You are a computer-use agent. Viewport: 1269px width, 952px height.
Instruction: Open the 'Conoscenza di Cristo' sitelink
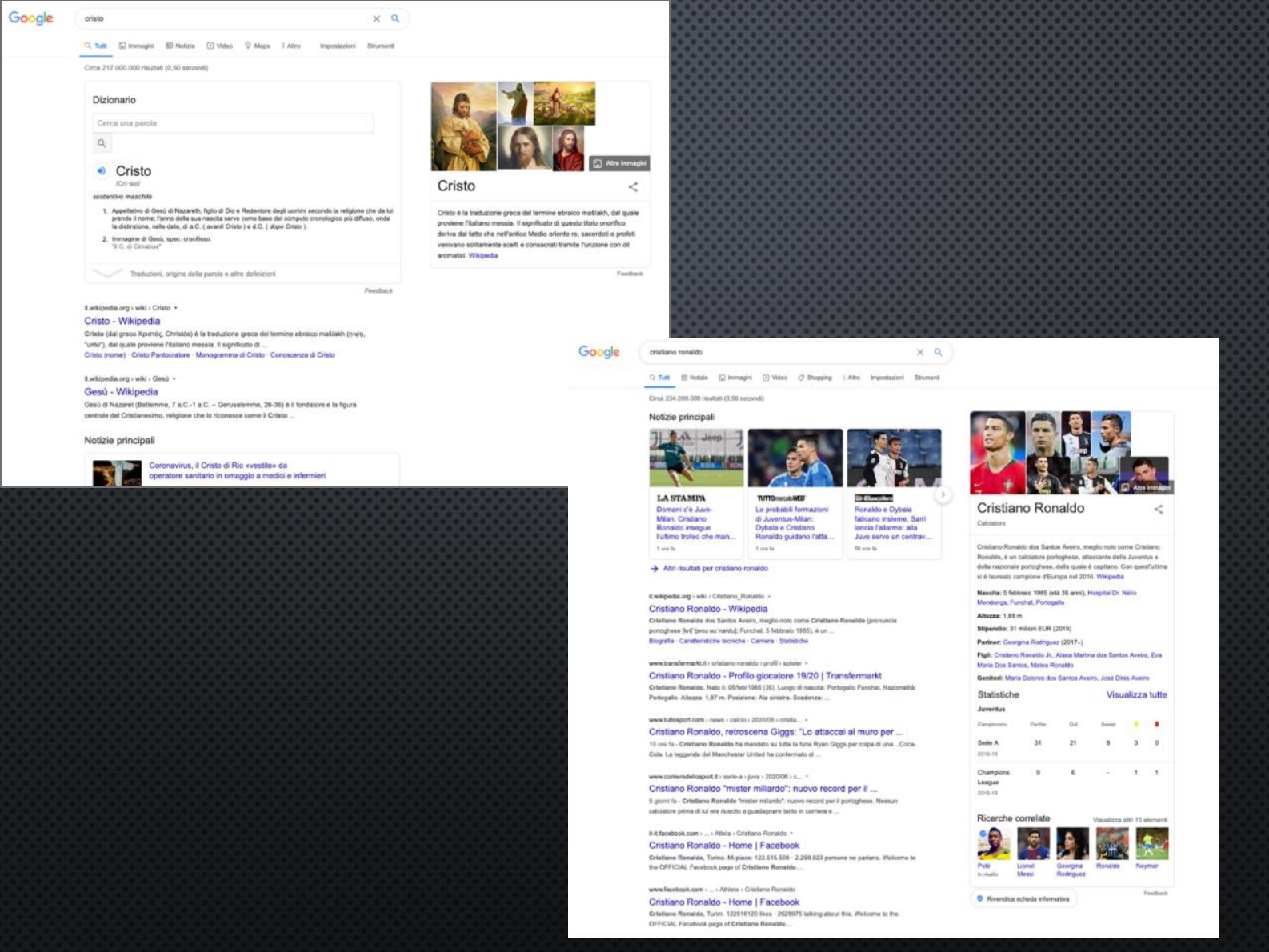click(302, 355)
